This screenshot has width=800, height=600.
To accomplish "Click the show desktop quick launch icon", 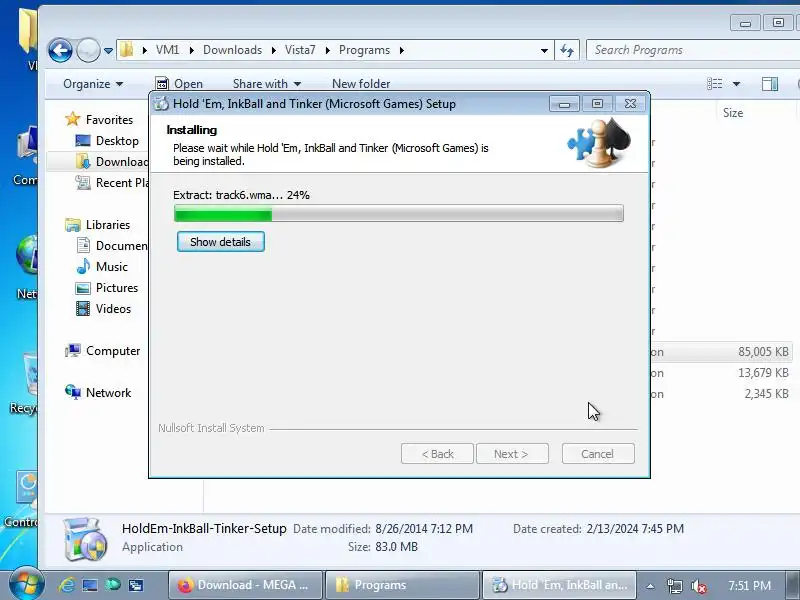I will click(x=90, y=585).
